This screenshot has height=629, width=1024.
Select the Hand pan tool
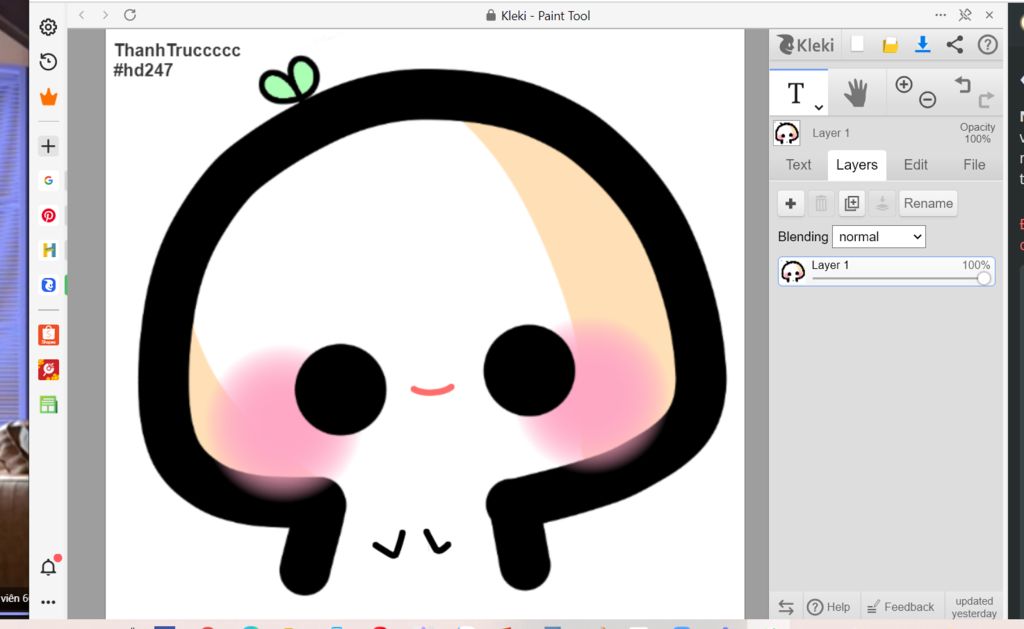[856, 93]
